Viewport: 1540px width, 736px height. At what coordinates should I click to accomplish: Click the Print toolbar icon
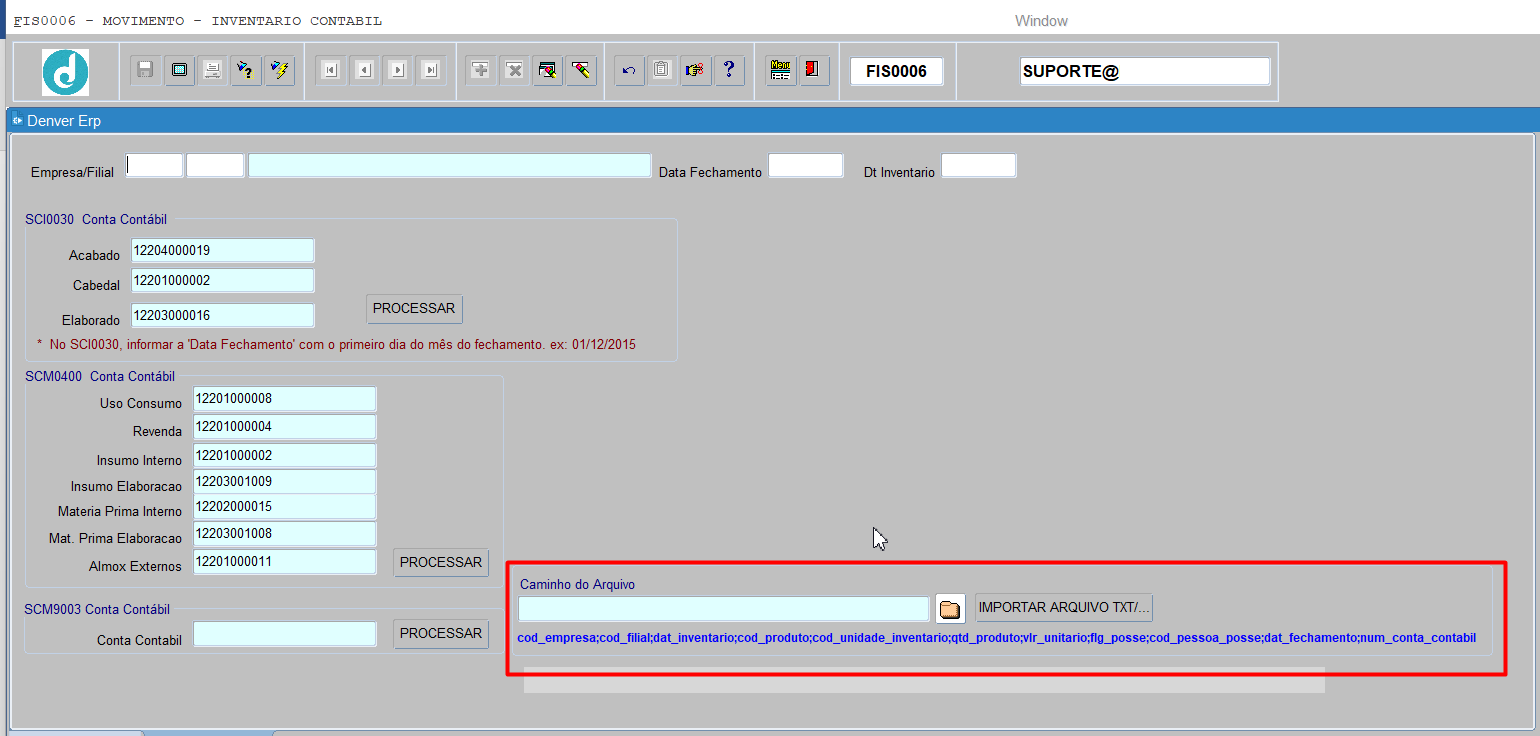click(x=212, y=70)
